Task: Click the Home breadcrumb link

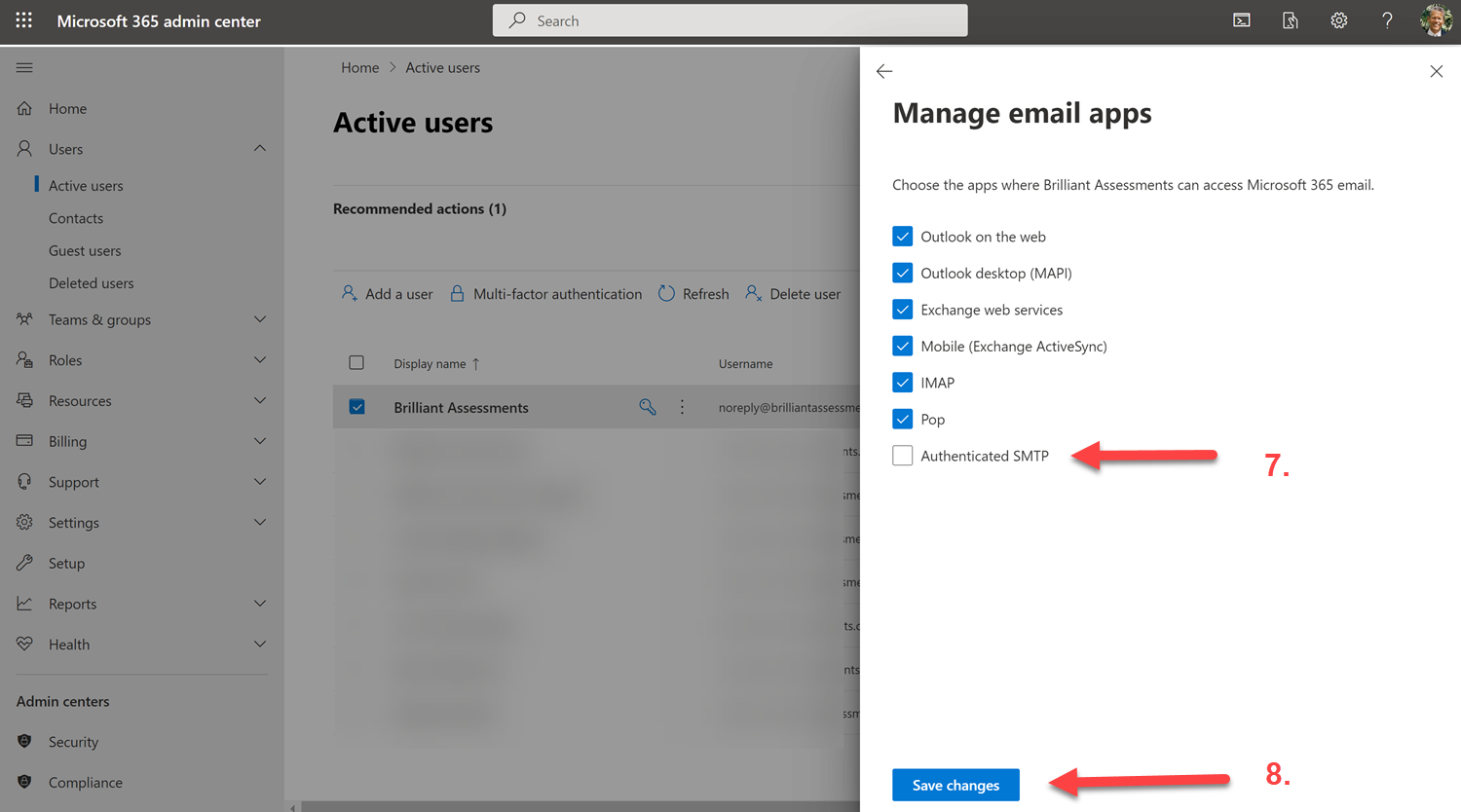Action: tap(359, 67)
